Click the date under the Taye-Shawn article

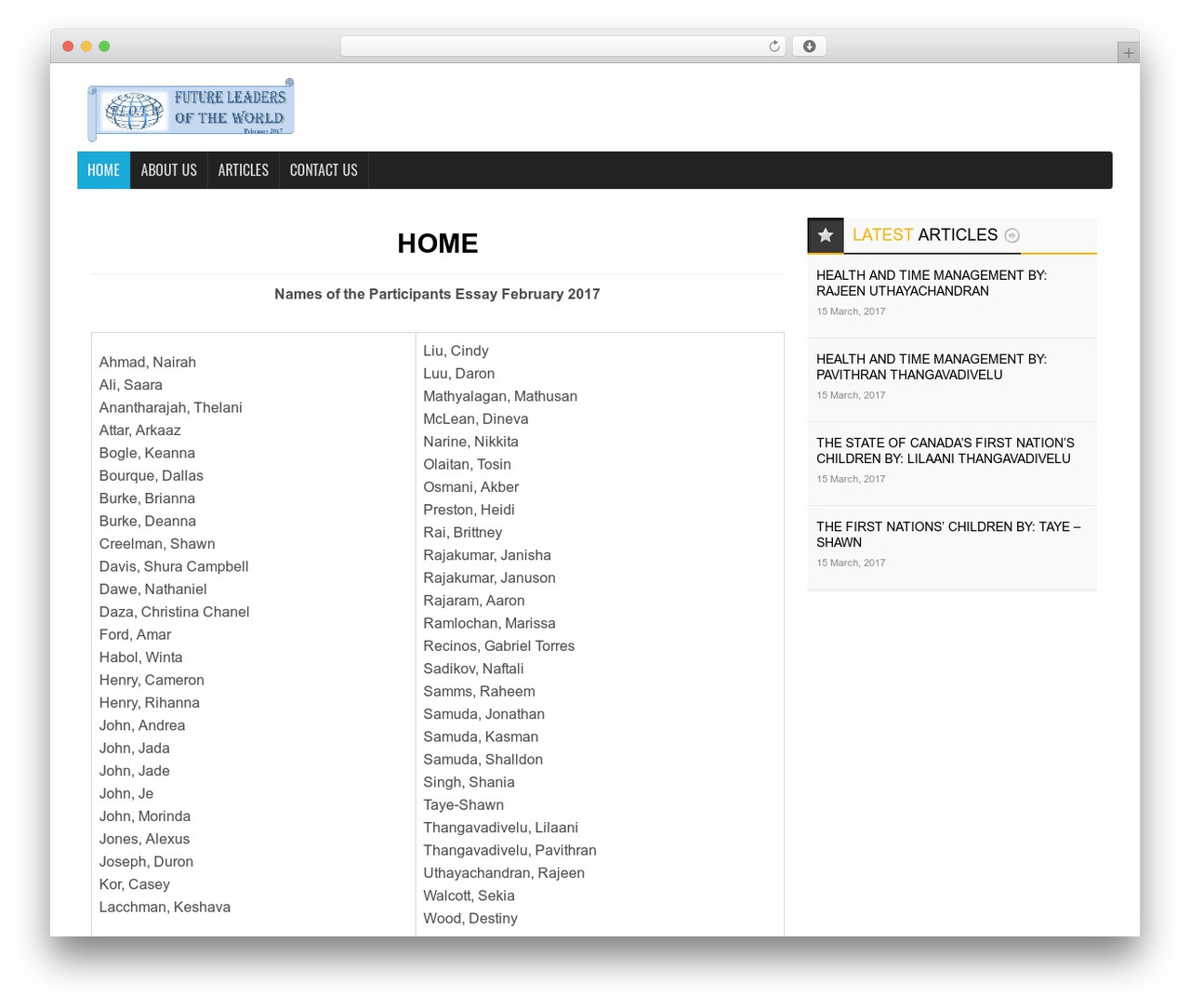[851, 563]
